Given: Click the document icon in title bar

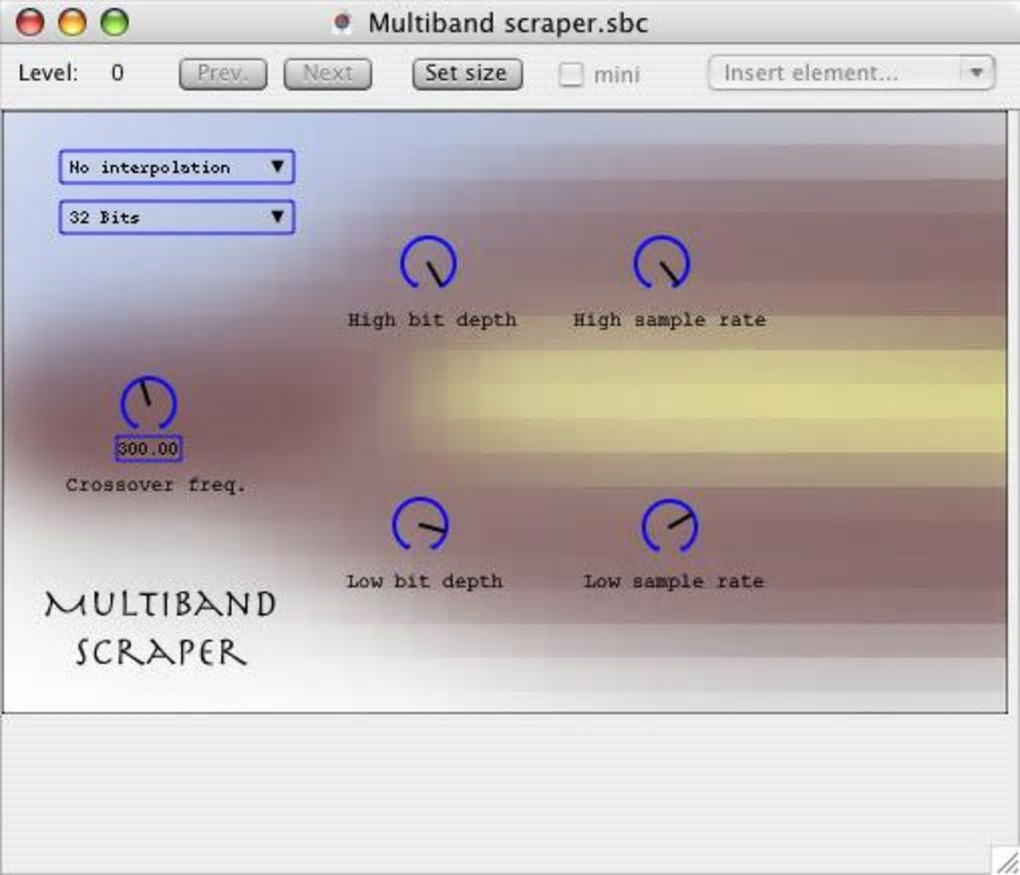Looking at the screenshot, I should (x=342, y=23).
